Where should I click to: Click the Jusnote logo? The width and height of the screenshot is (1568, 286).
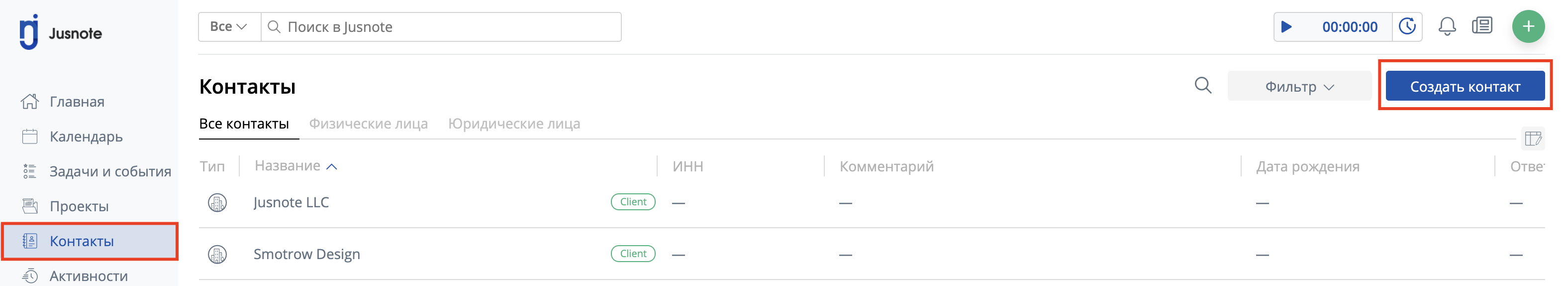click(x=60, y=32)
